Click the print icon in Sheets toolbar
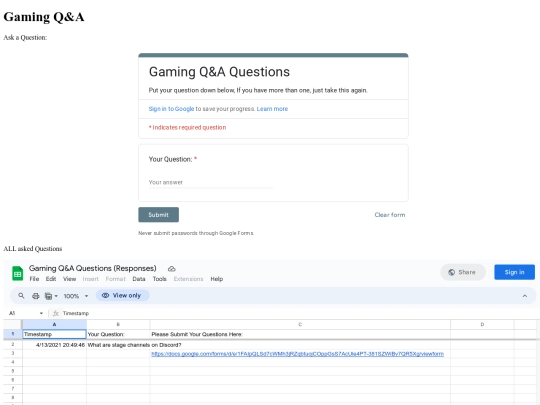Image resolution: width=540 pixels, height=405 pixels. (35, 296)
